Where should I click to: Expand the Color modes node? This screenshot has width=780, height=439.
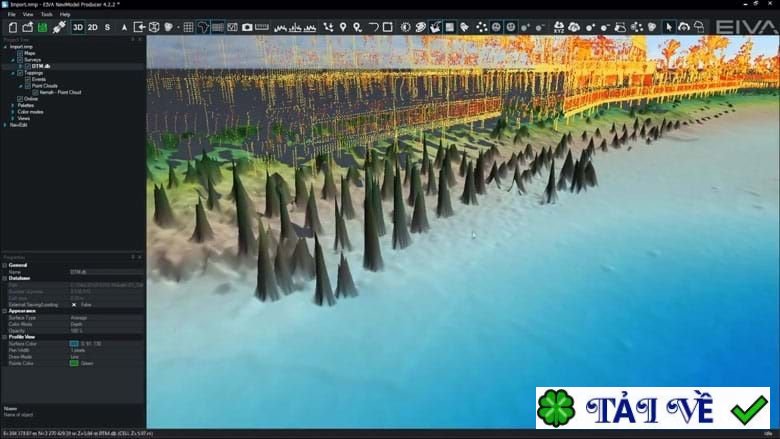(x=13, y=112)
